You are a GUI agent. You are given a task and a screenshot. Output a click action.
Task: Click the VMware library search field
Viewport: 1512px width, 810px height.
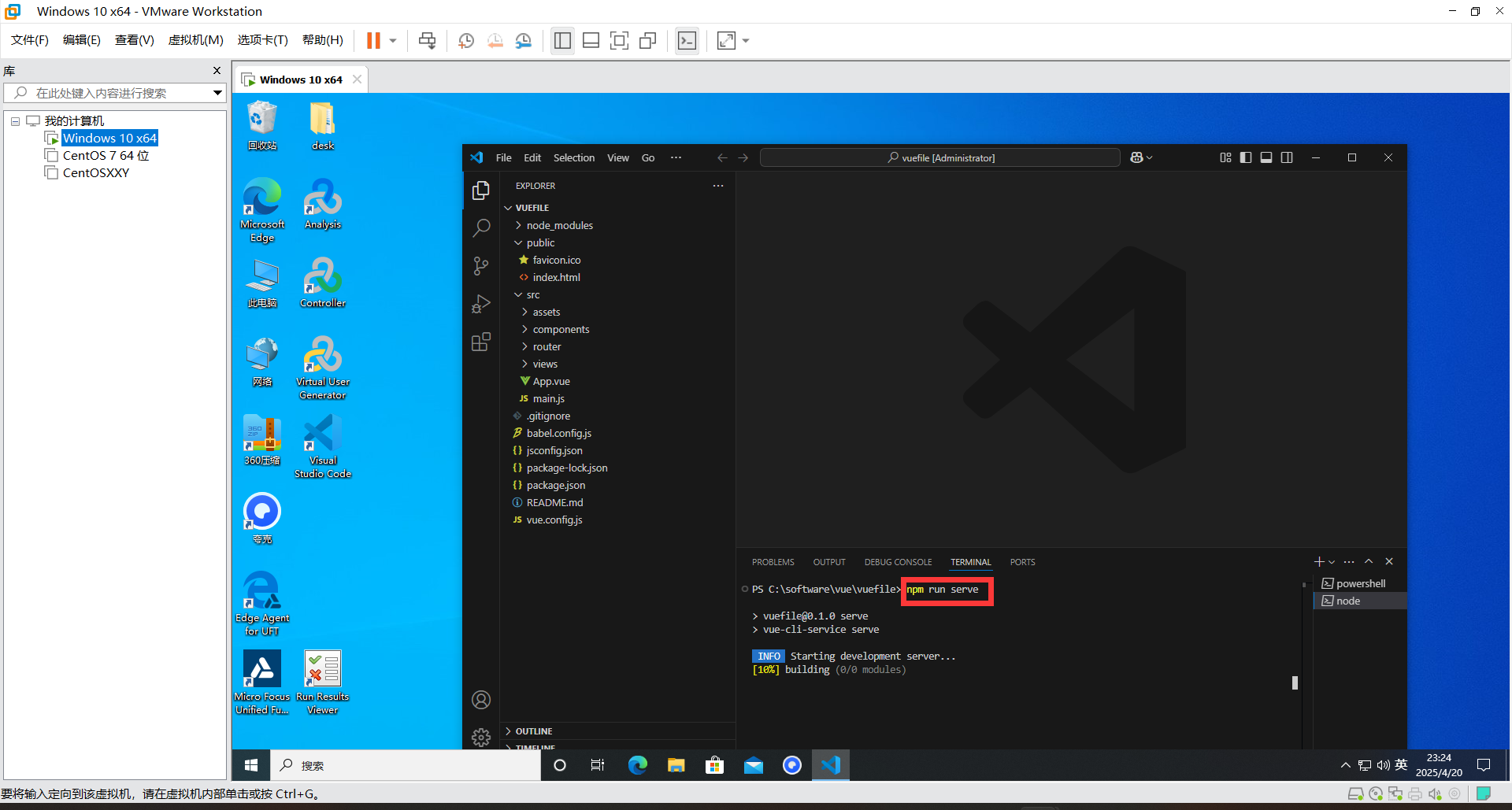115,93
